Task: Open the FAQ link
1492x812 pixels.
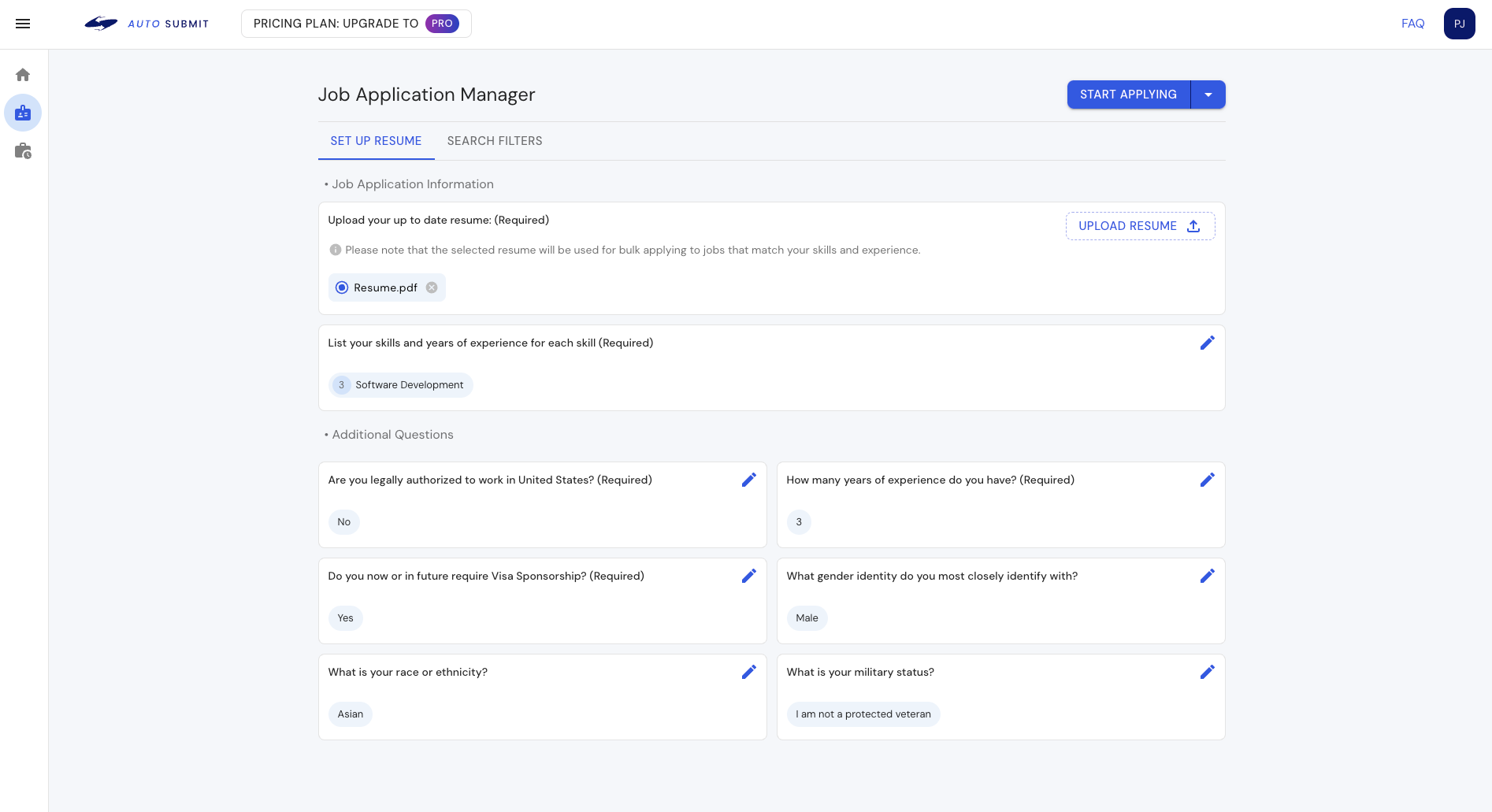Action: [1412, 24]
